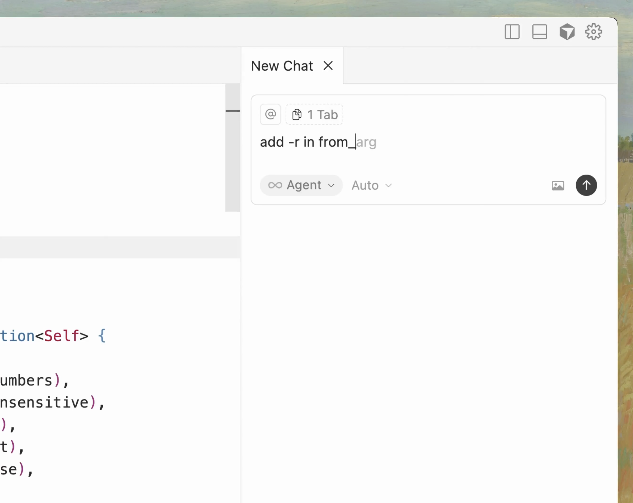
Task: Send the message with the arrow button
Action: [x=586, y=185]
